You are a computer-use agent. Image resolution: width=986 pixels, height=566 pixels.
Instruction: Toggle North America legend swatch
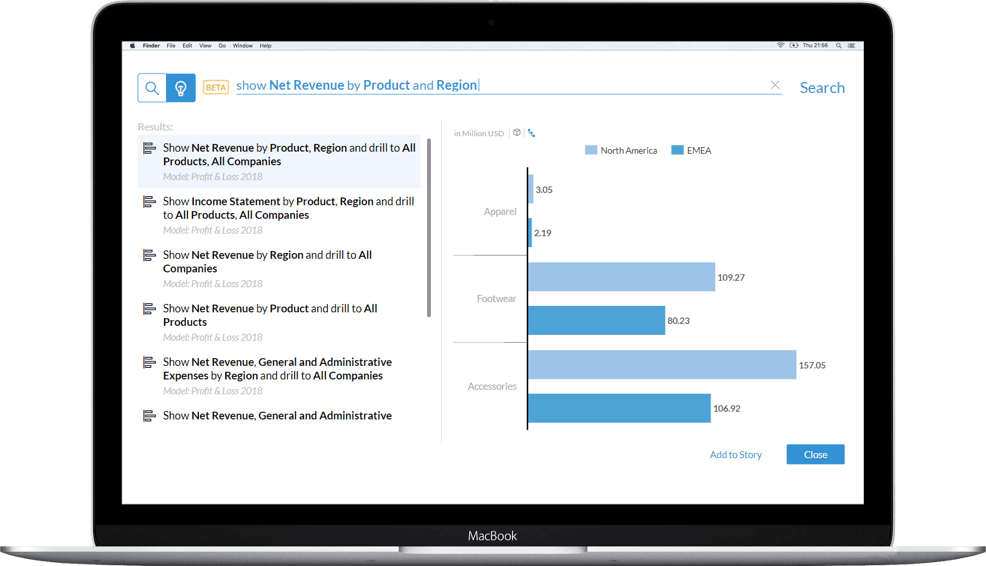pyautogui.click(x=591, y=150)
